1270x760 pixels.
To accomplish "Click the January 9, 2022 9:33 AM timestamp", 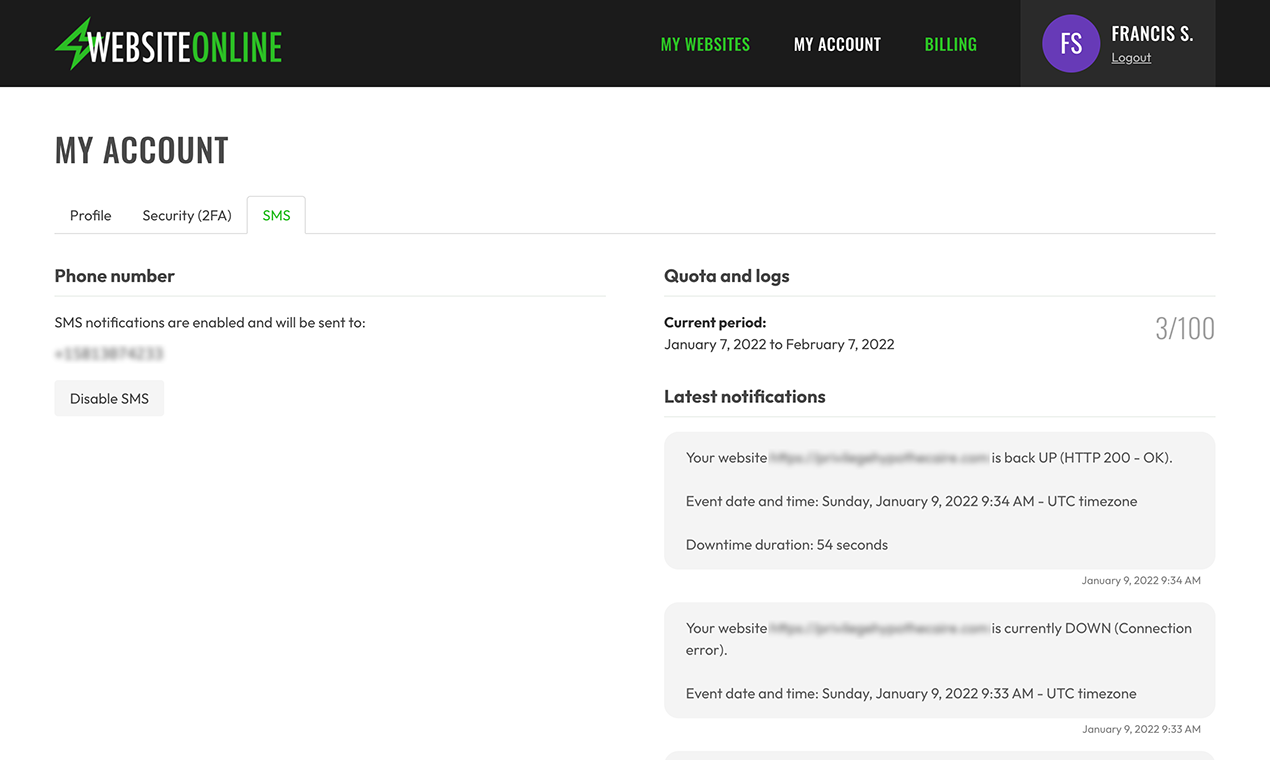I will 1141,730.
